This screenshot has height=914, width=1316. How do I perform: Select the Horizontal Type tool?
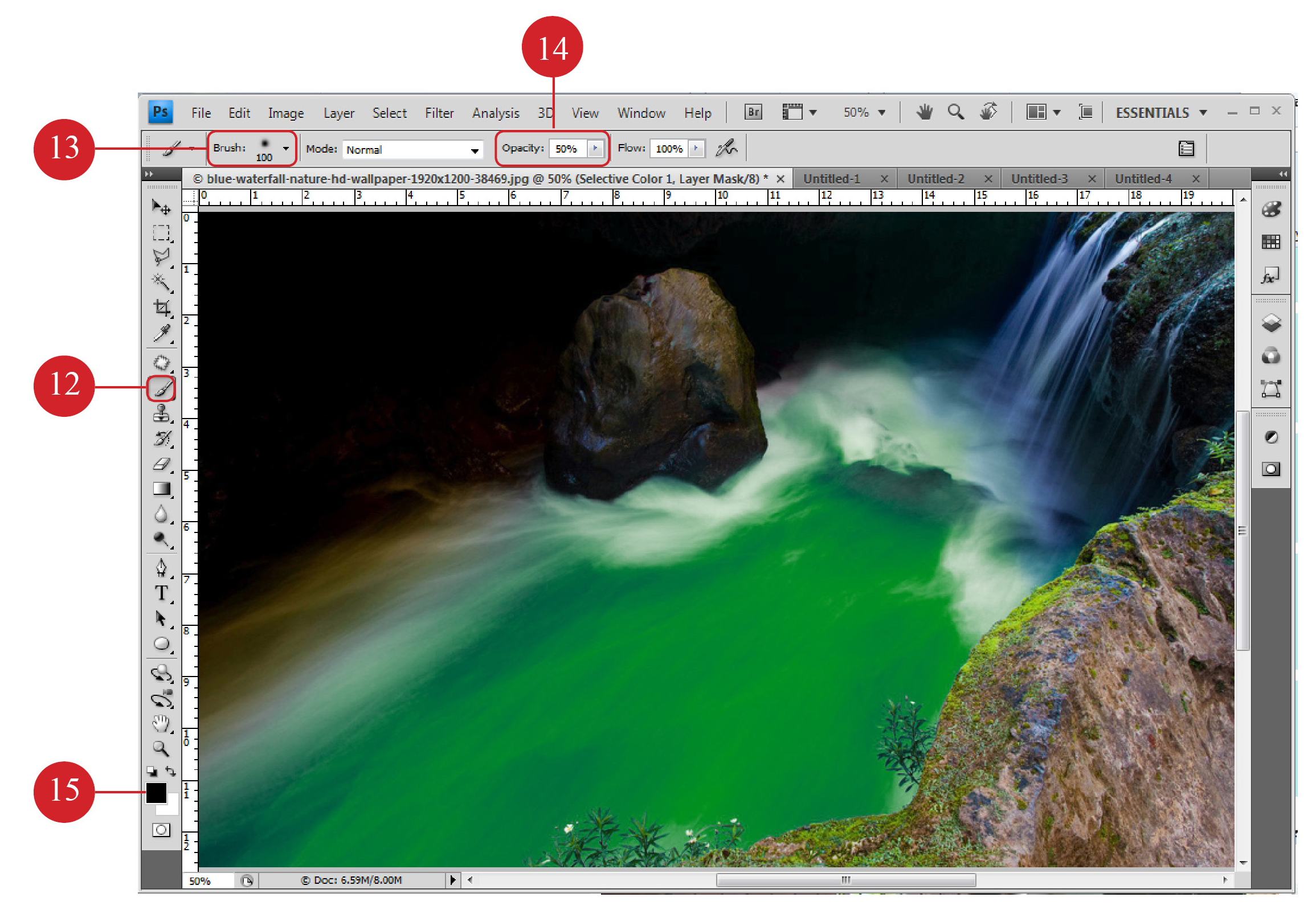click(162, 593)
